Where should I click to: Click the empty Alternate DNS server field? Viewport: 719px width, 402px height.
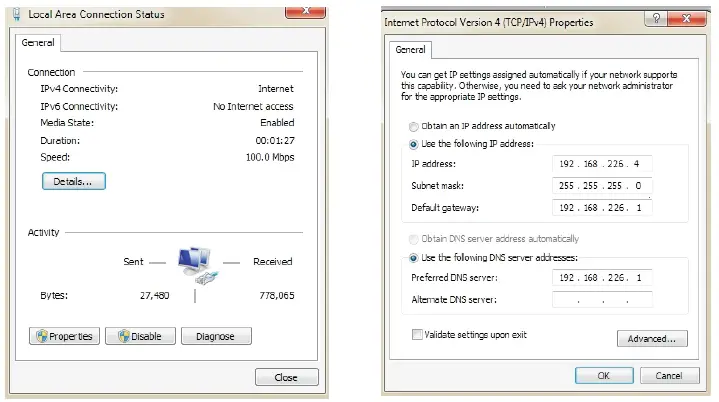click(601, 300)
